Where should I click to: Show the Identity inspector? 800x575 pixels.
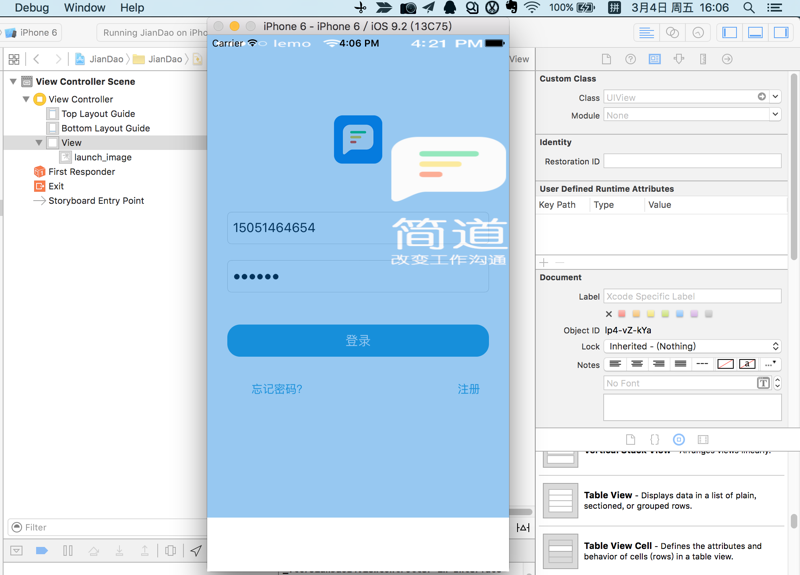point(655,59)
